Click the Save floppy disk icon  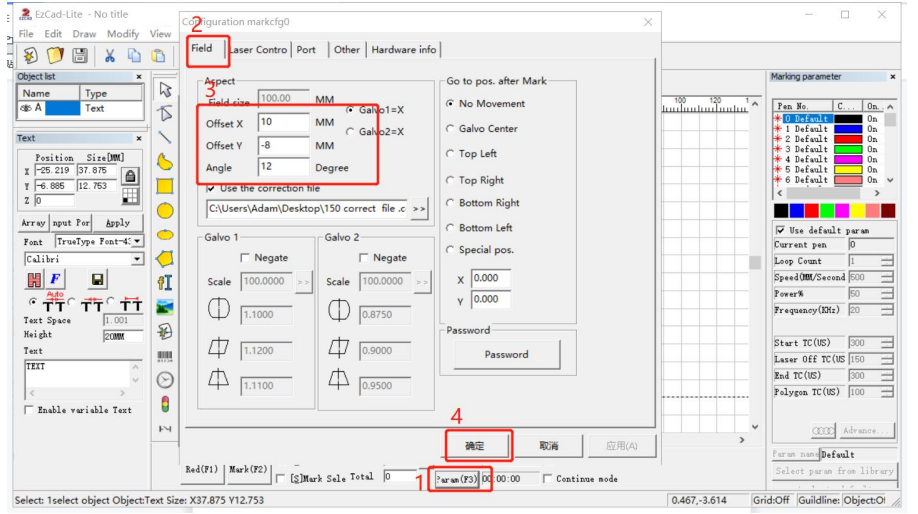pos(80,56)
